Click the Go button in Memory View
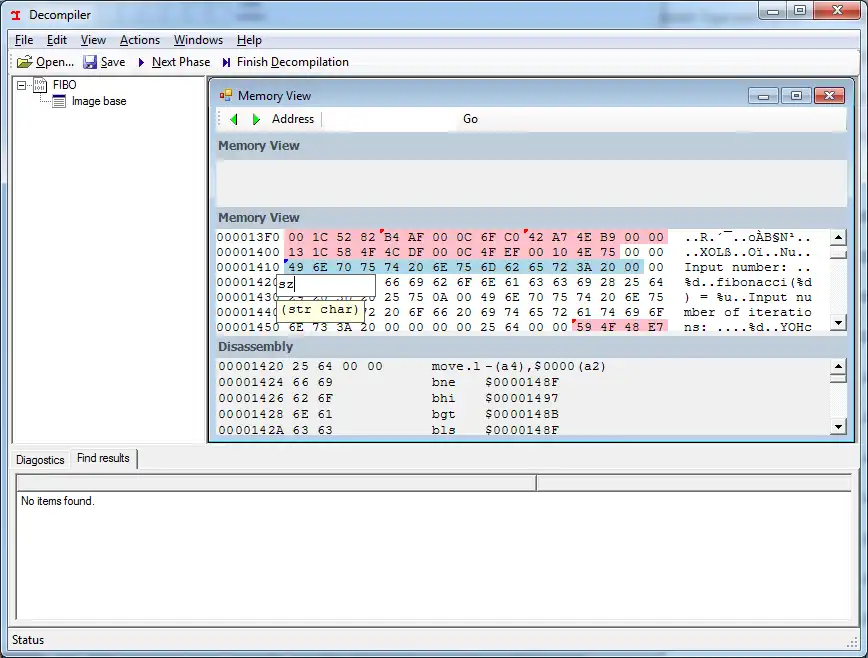Screen dimensions: 868x658 [x=470, y=119]
